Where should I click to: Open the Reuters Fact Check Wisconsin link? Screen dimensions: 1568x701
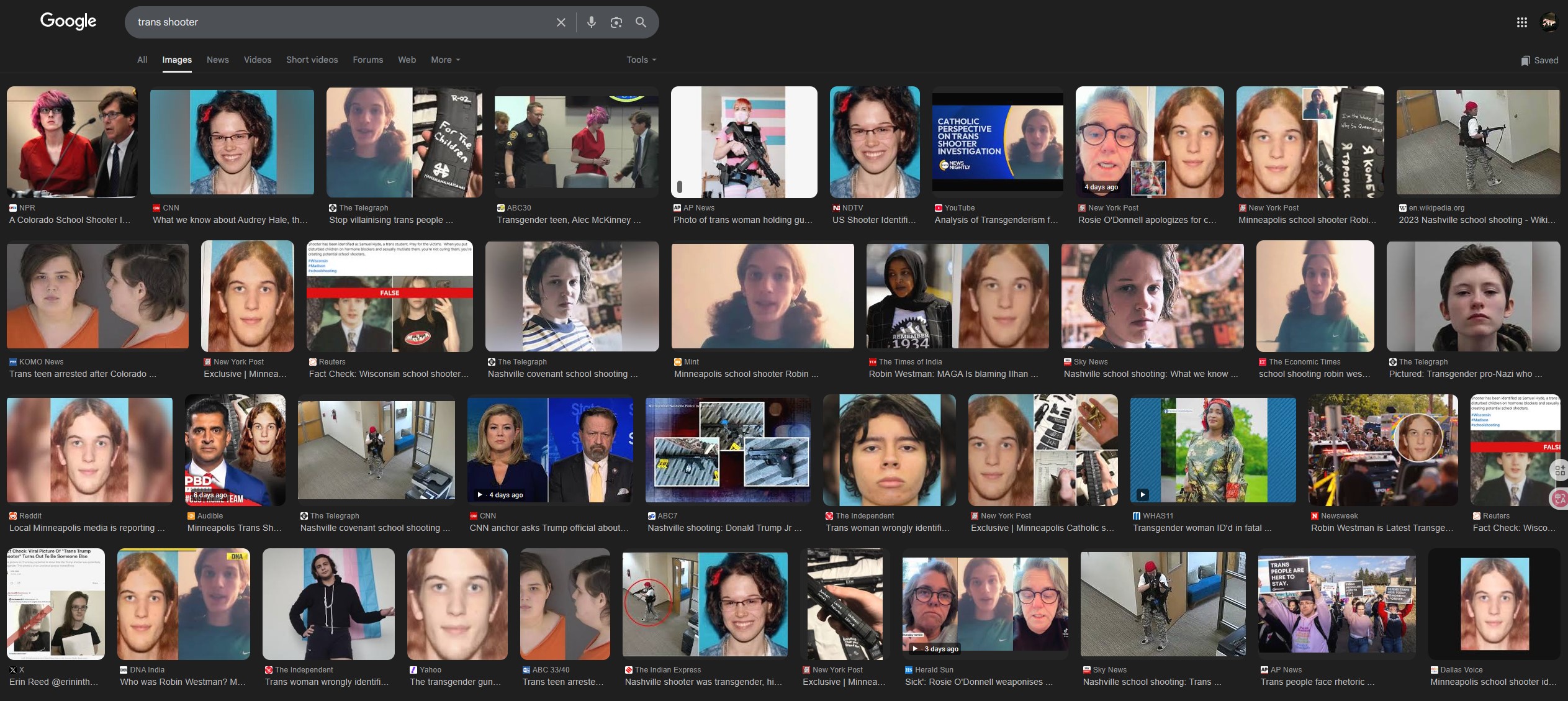pyautogui.click(x=389, y=374)
